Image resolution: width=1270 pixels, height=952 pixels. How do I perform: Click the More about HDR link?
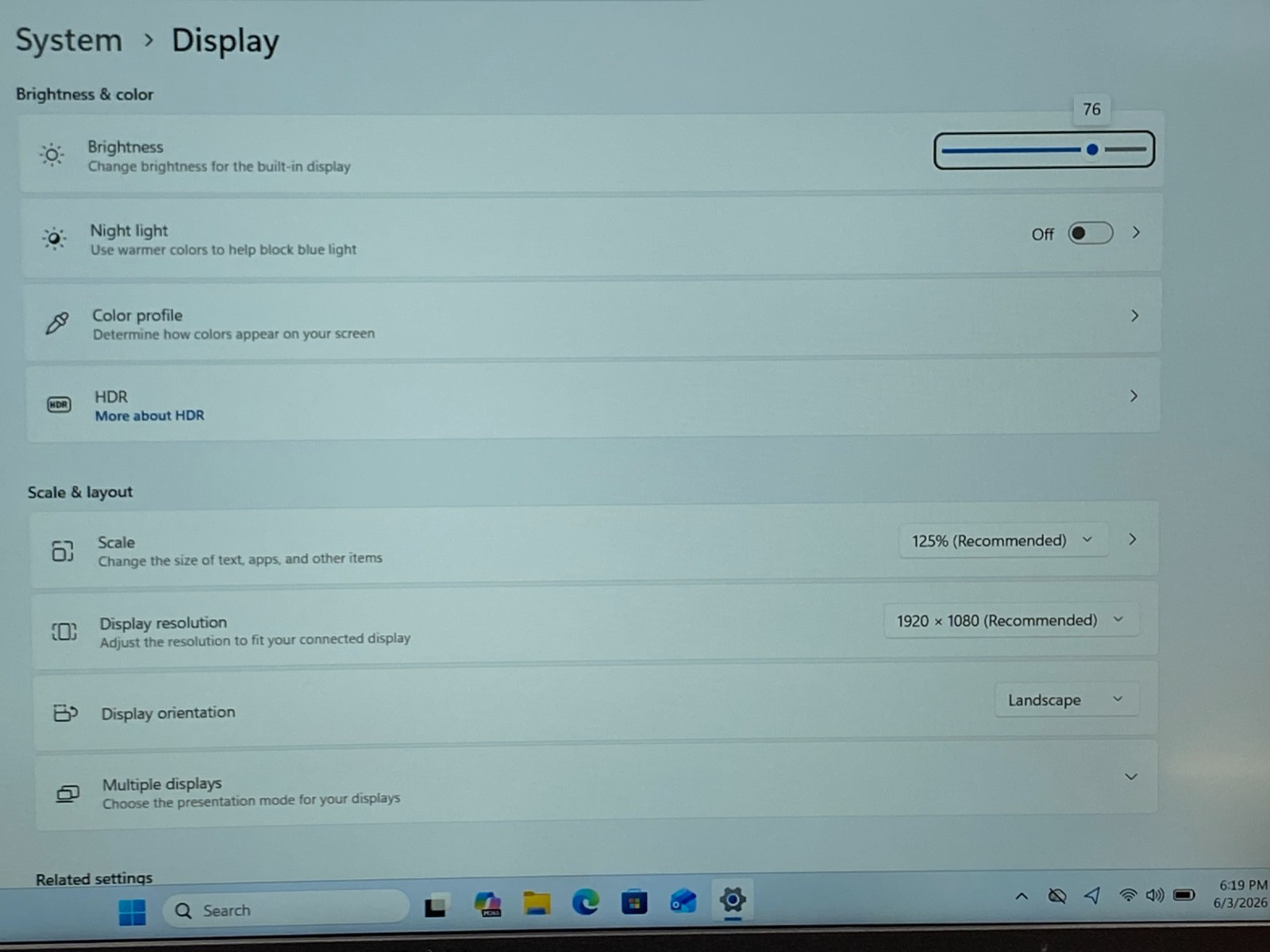pyautogui.click(x=149, y=416)
